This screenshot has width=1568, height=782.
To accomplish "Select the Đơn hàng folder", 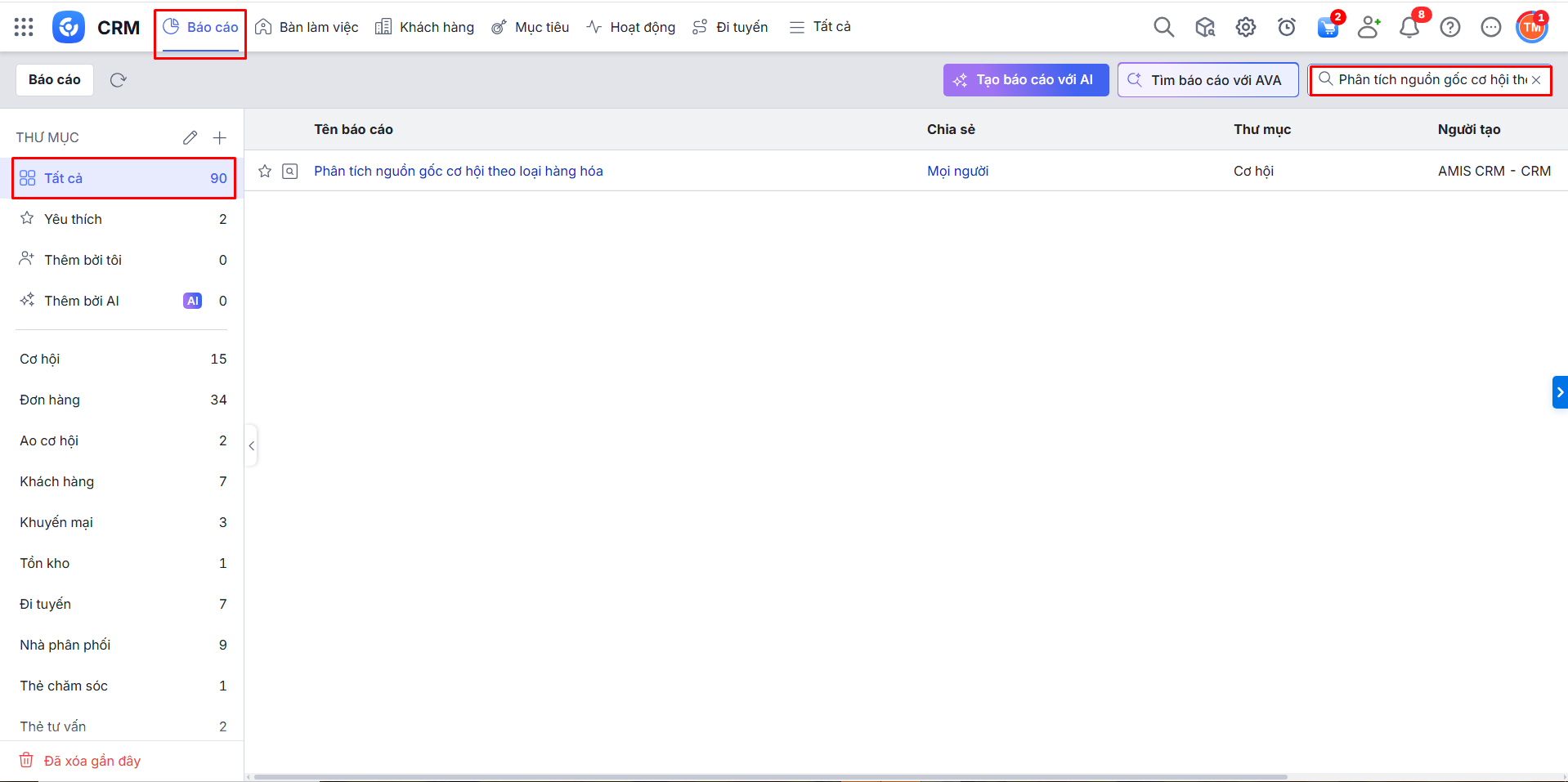I will 50,400.
